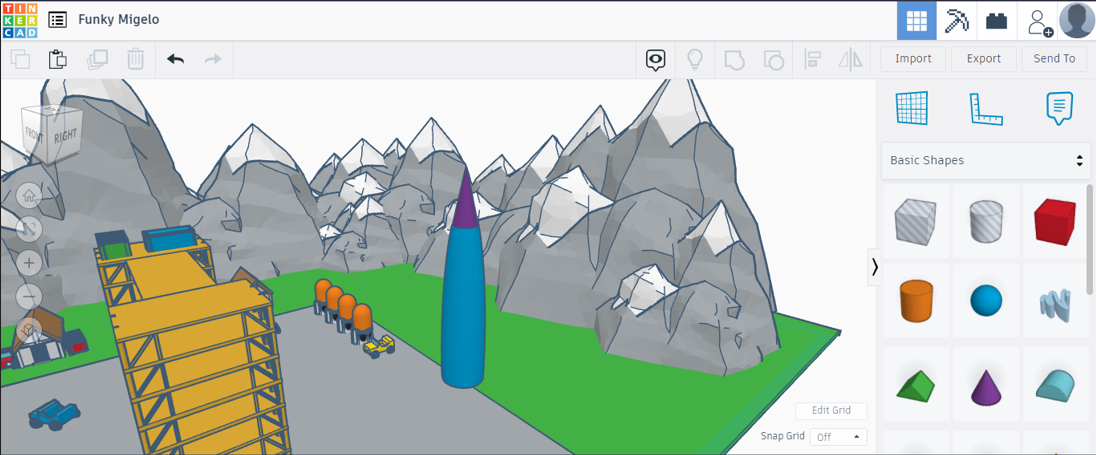
Task: Click the Send To button
Action: point(1054,59)
